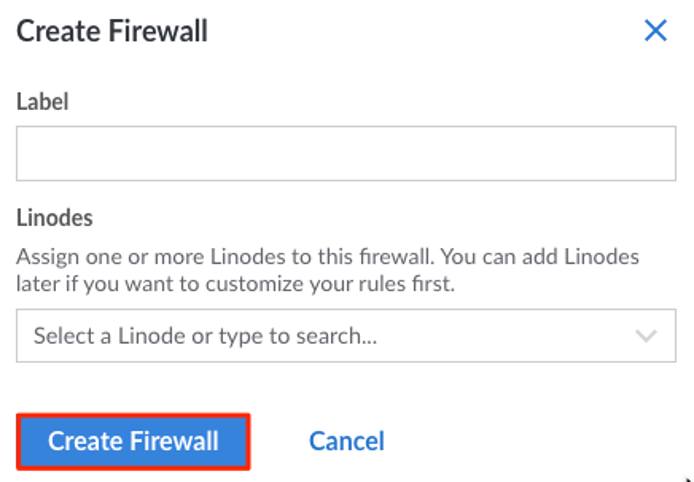Open the Select a Linode dropdown

tap(346, 335)
